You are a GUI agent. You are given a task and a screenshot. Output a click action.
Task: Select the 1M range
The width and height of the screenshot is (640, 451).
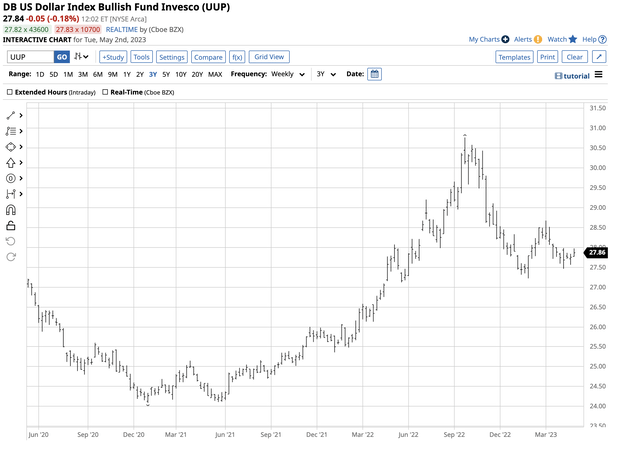coord(68,74)
